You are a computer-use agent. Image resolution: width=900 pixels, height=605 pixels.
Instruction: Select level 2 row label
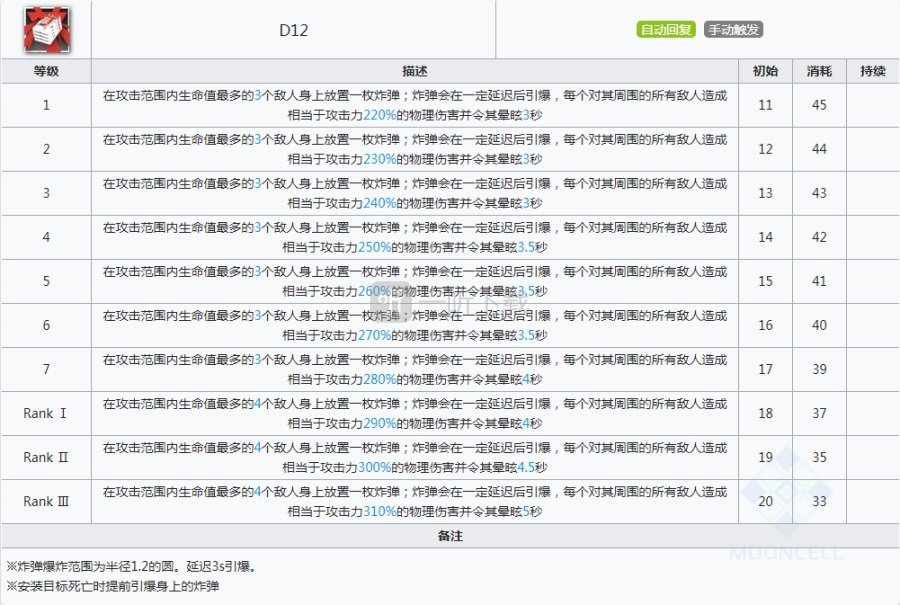(x=46, y=149)
